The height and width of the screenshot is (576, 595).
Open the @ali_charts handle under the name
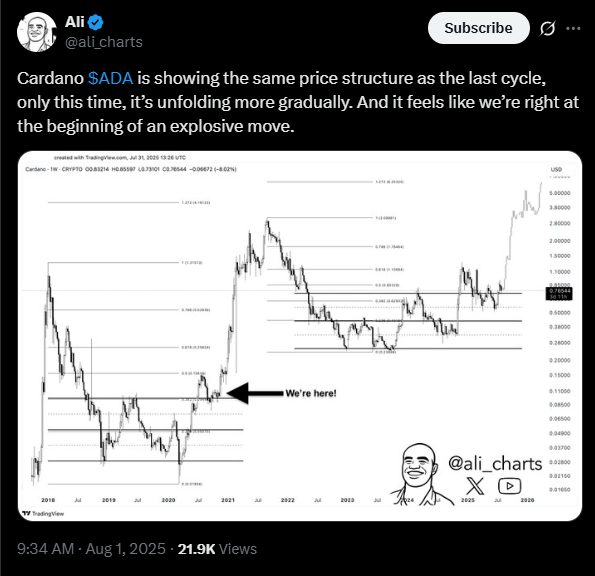(104, 42)
